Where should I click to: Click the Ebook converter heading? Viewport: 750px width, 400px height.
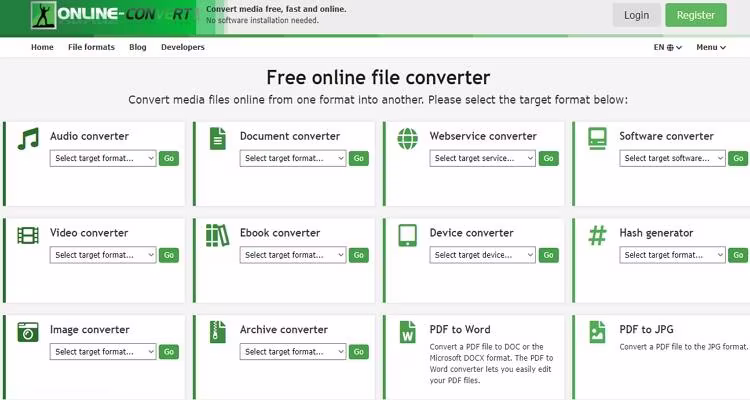coord(280,233)
